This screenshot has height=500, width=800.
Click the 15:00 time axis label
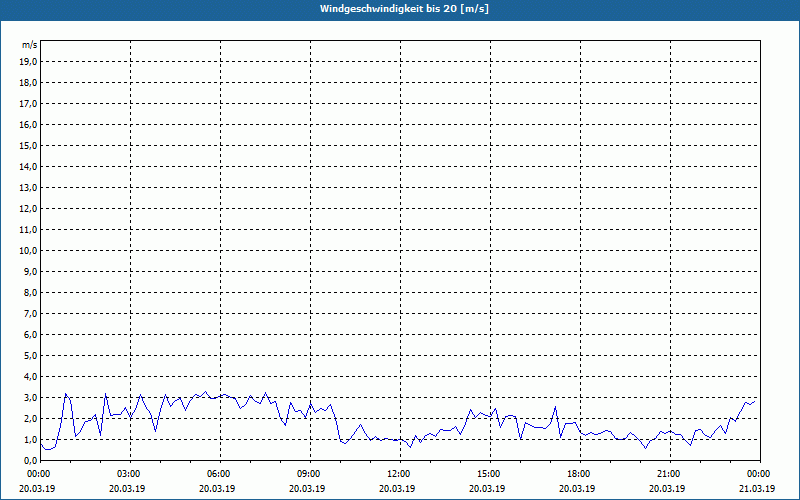pos(488,473)
